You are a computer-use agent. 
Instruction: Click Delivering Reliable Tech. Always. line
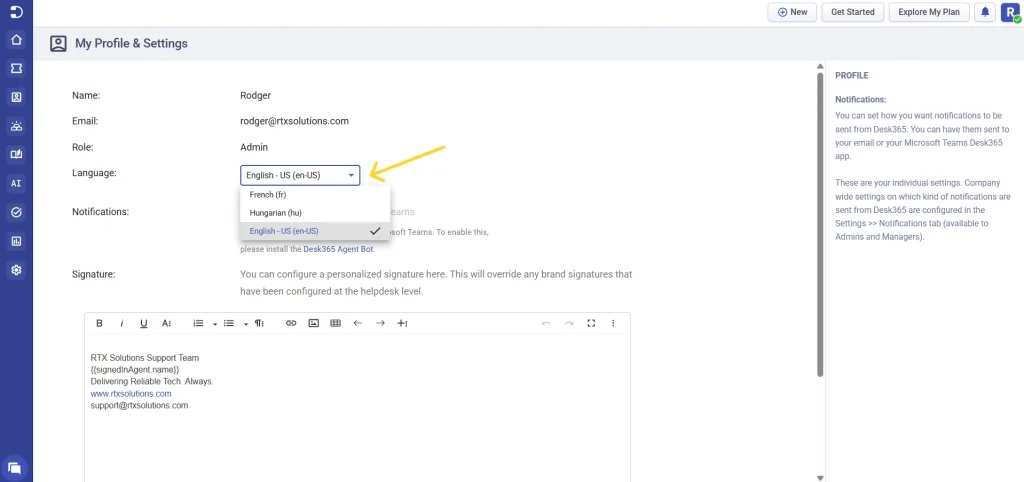[x=152, y=381]
